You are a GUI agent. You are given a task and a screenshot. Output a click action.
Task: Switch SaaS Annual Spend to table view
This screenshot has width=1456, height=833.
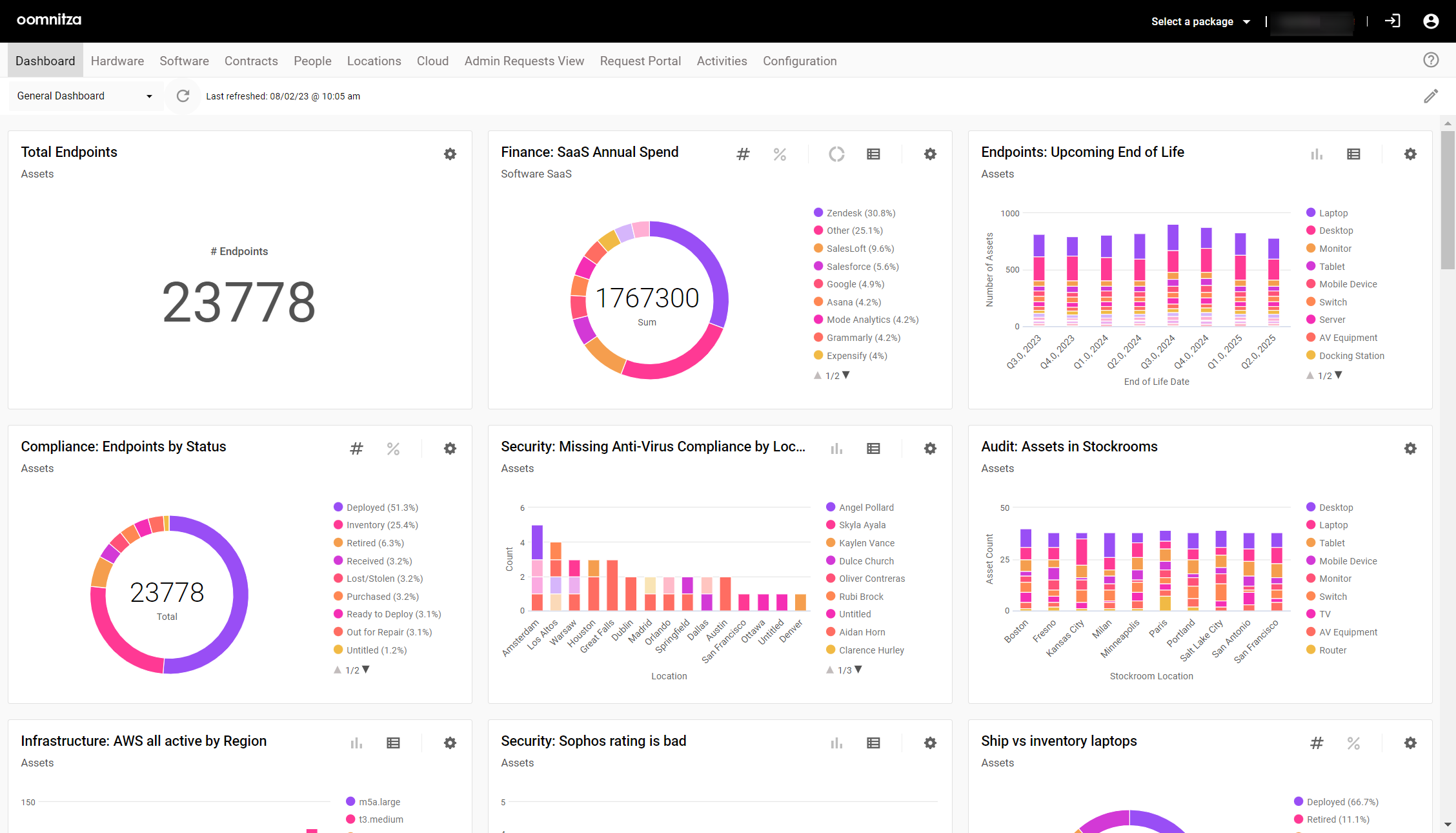tap(873, 154)
